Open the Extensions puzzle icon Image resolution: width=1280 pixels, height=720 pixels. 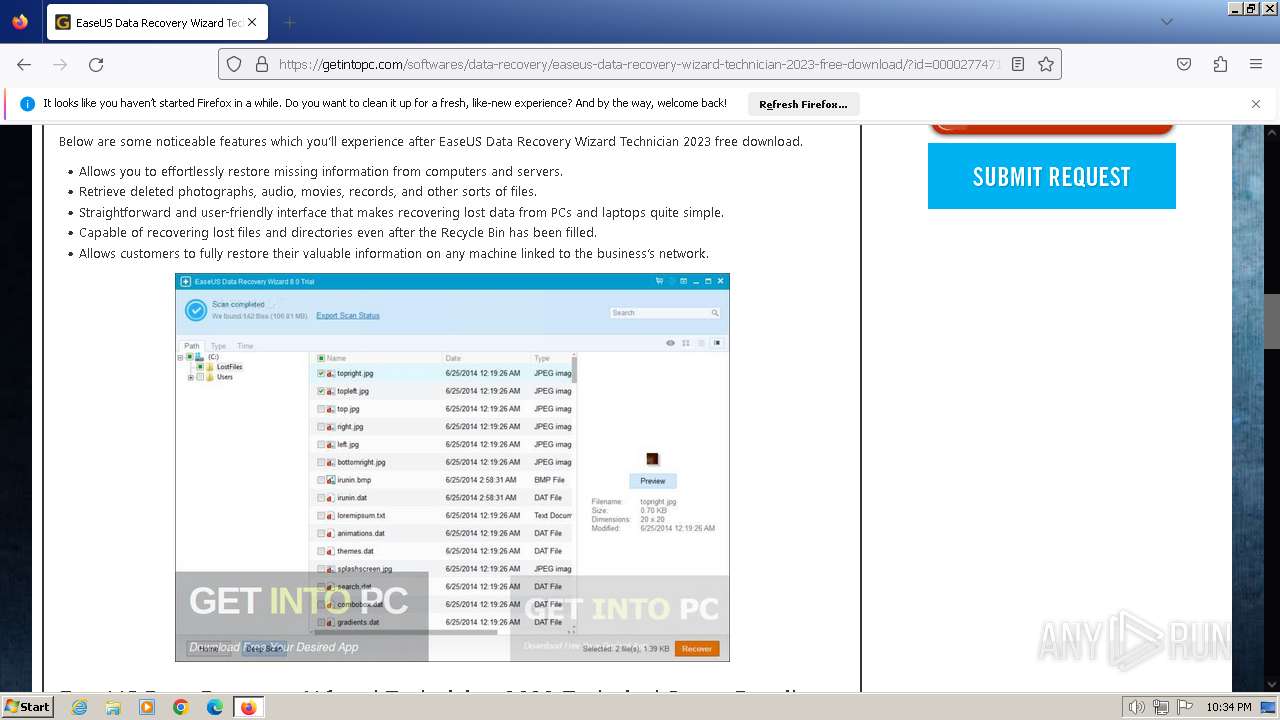[x=1220, y=64]
